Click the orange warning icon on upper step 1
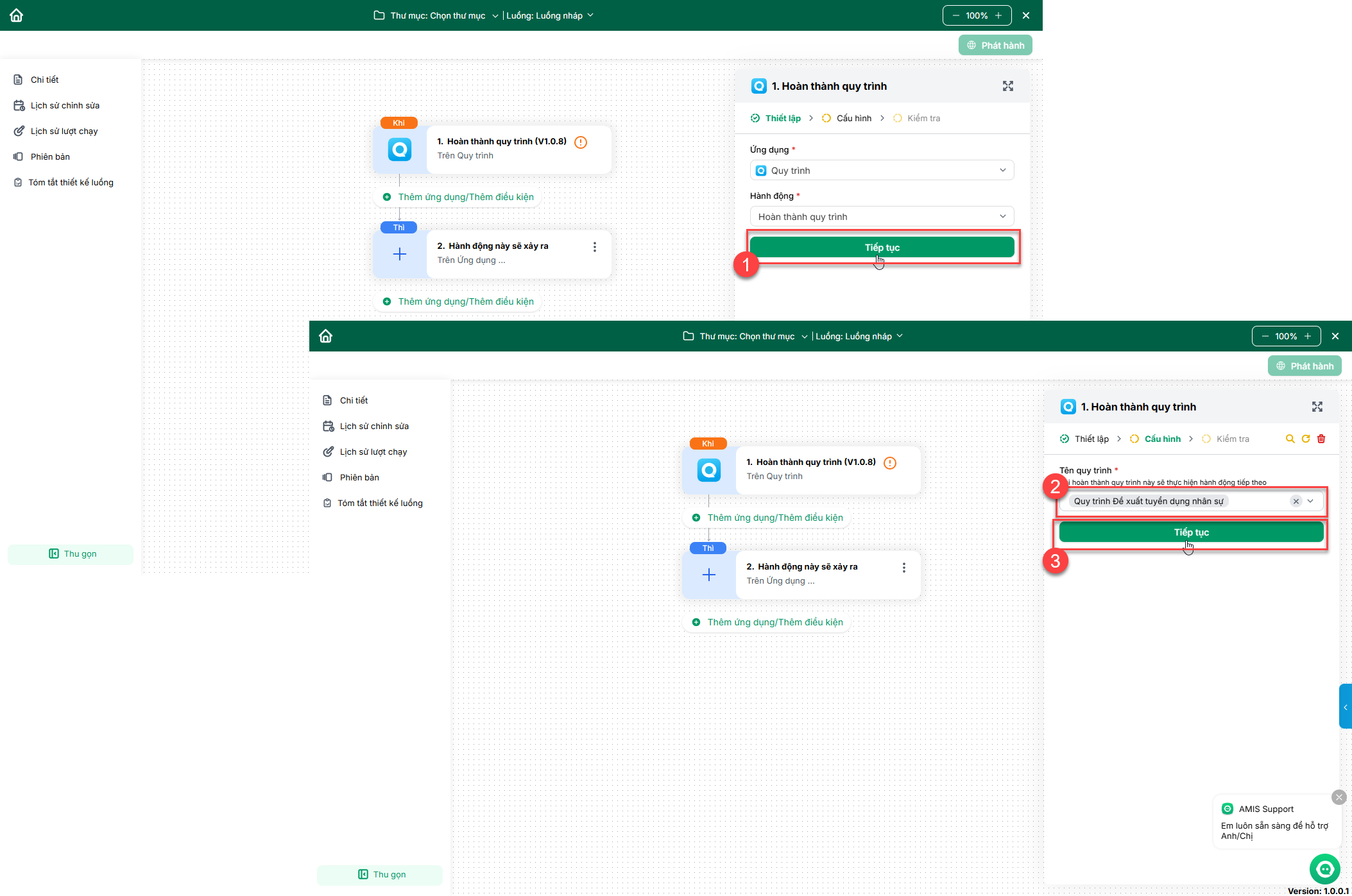Viewport: 1352px width, 896px height. pos(581,142)
